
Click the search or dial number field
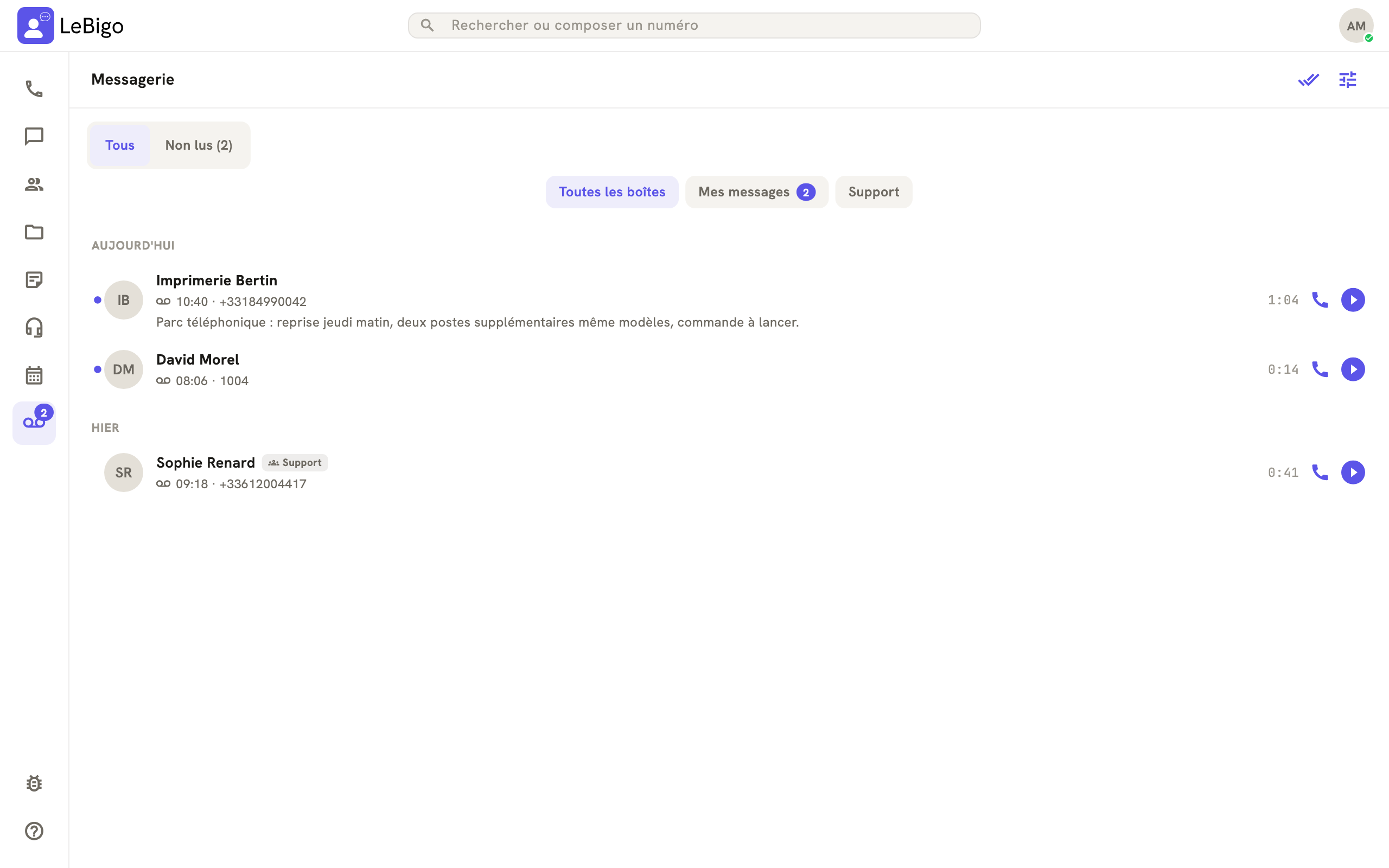[x=694, y=25]
